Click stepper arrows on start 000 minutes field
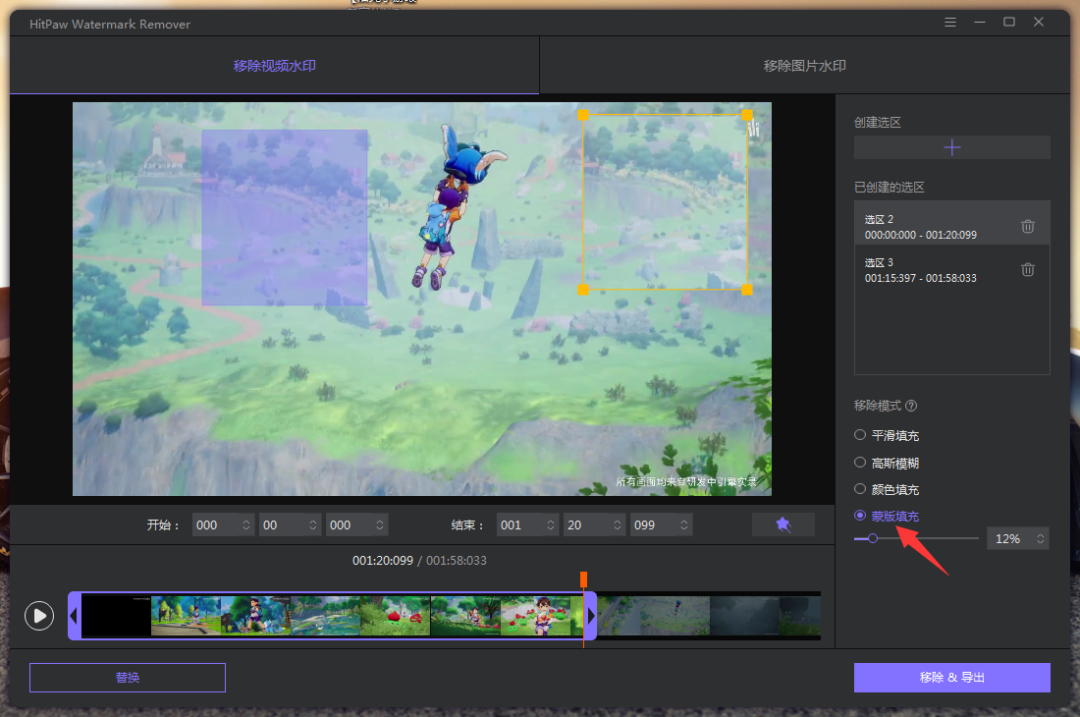The width and height of the screenshot is (1080, 717). pyautogui.click(x=246, y=525)
